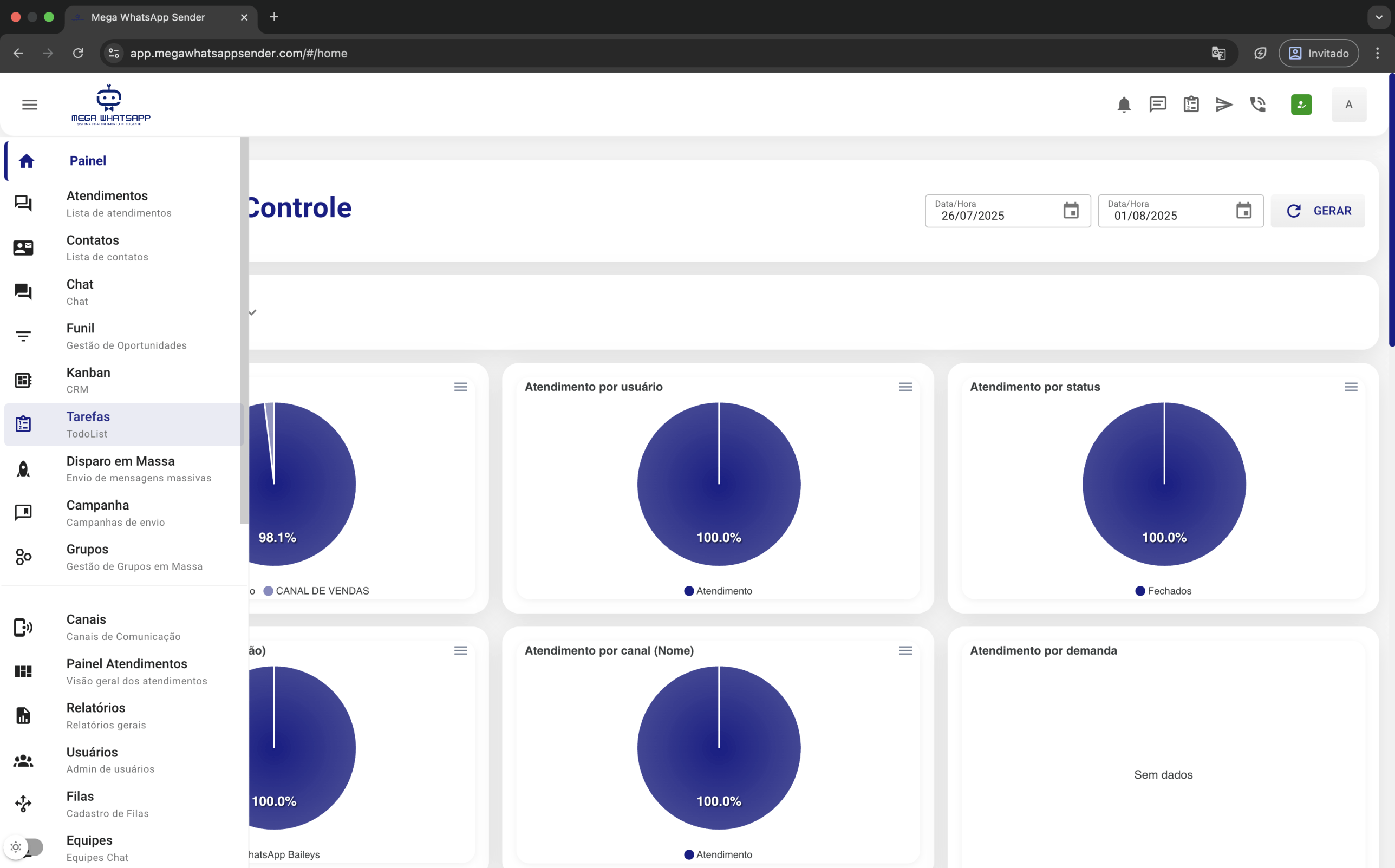Open Chat in the sidebar
The height and width of the screenshot is (868, 1395).
coord(124,292)
